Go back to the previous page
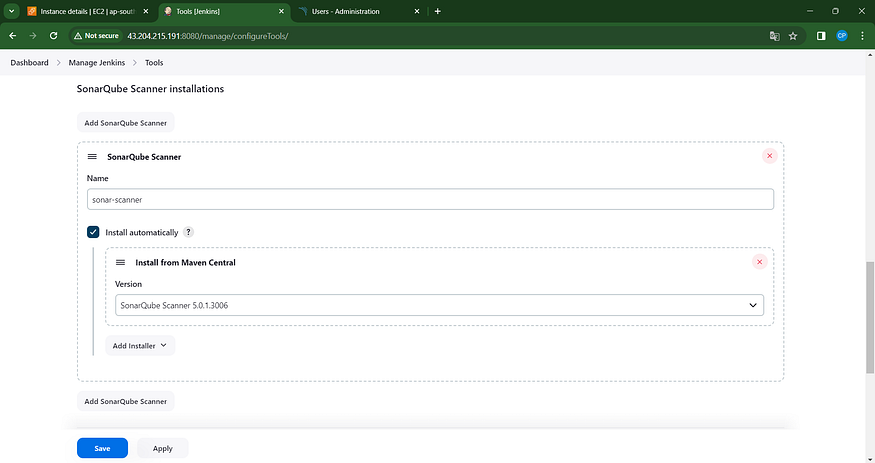 (12, 36)
